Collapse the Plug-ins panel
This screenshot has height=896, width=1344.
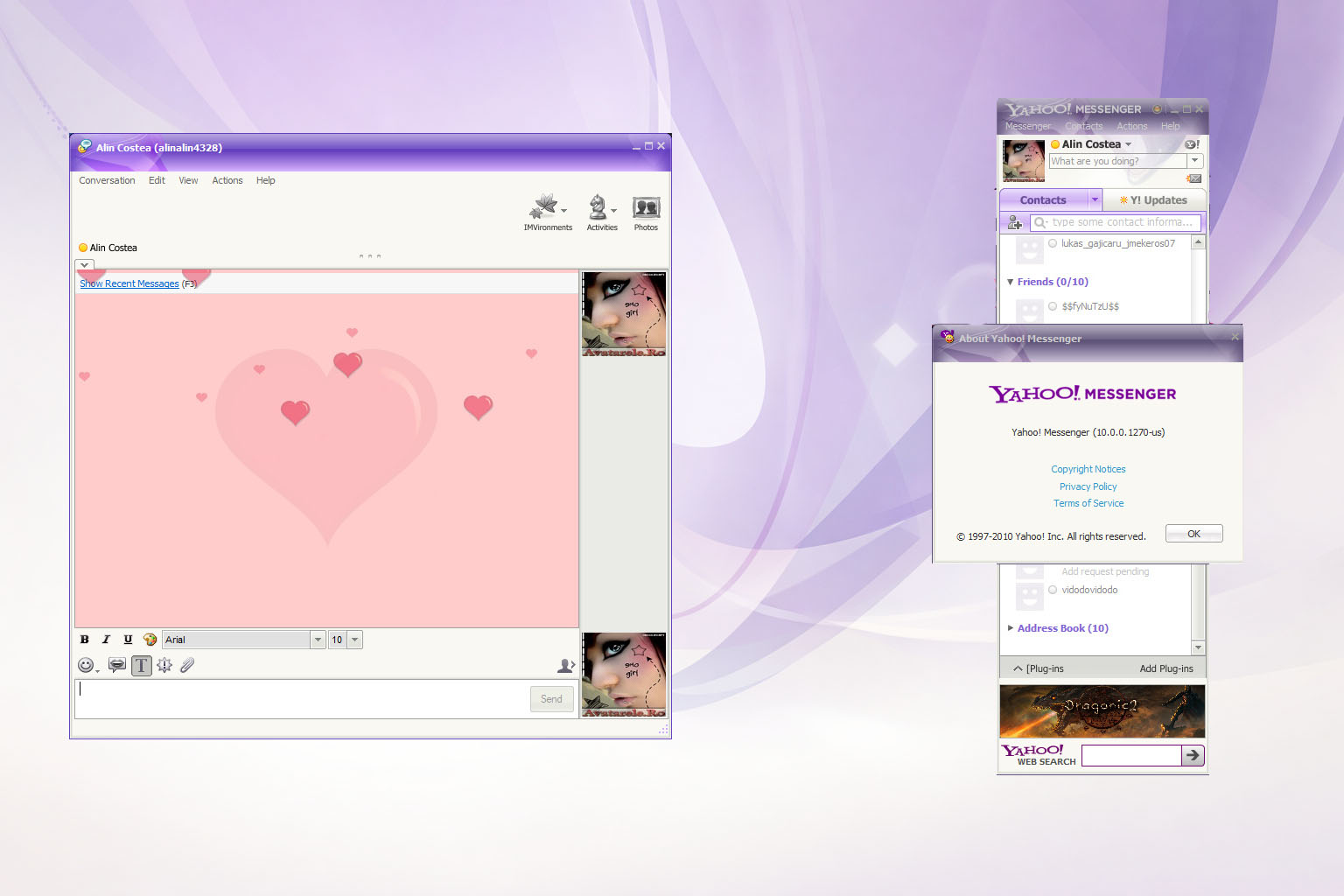tap(1018, 668)
